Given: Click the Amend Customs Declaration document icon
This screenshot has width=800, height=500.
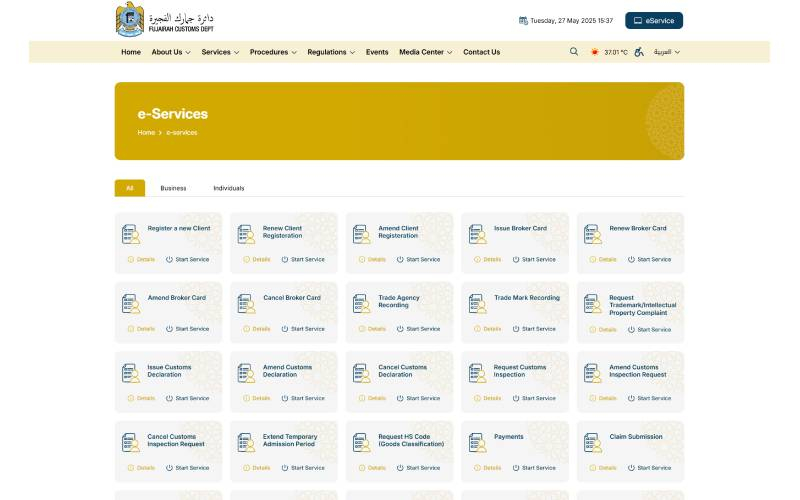Looking at the screenshot, I should [246, 373].
